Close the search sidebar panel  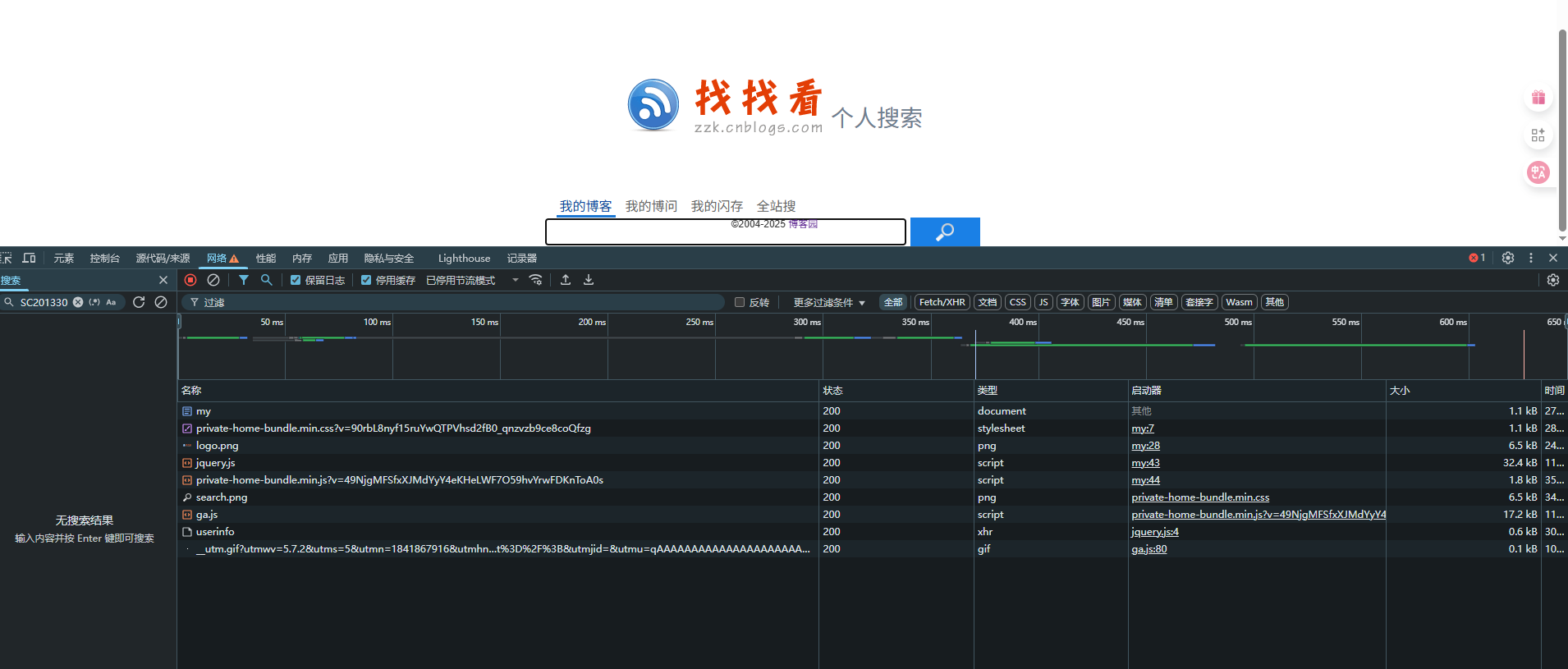(163, 280)
